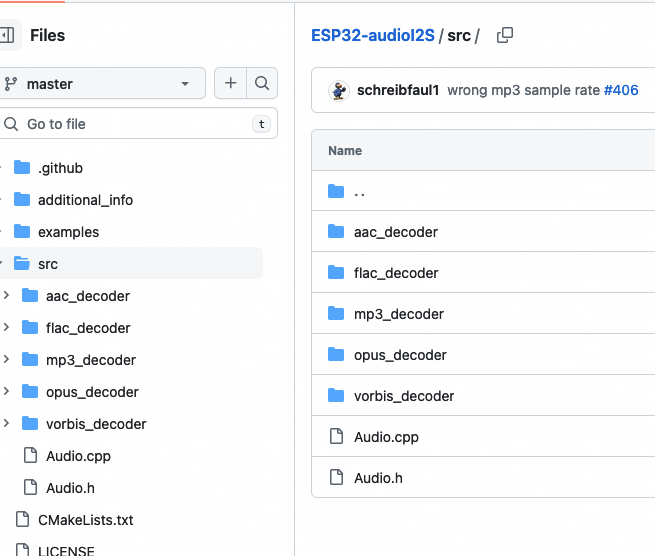Expand mp3_decoder chevron in sidebar tree
Viewport: 655px width, 556px height.
[7, 360]
